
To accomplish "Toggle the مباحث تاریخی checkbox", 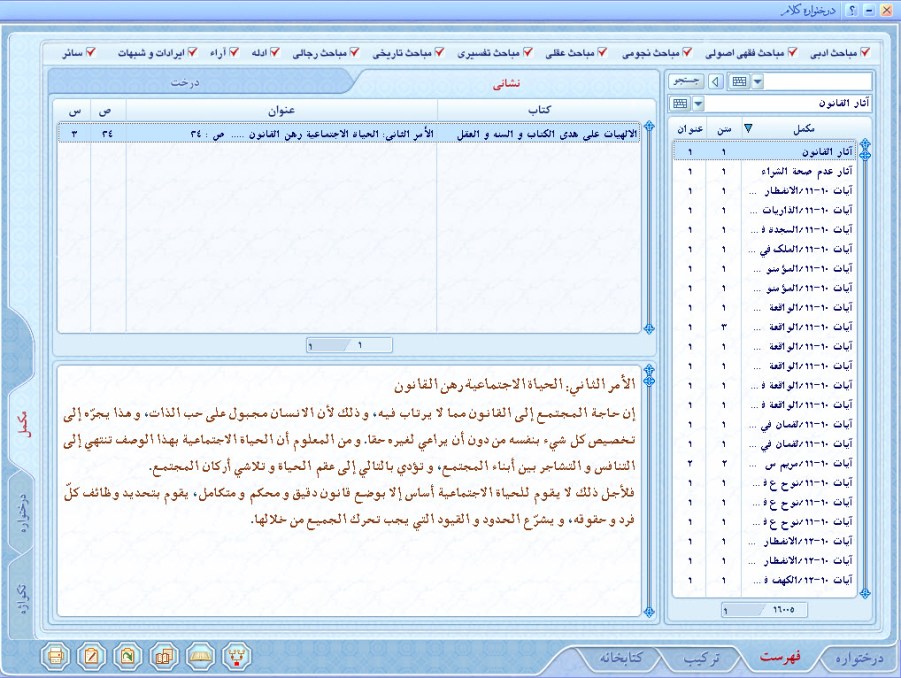I will point(438,52).
